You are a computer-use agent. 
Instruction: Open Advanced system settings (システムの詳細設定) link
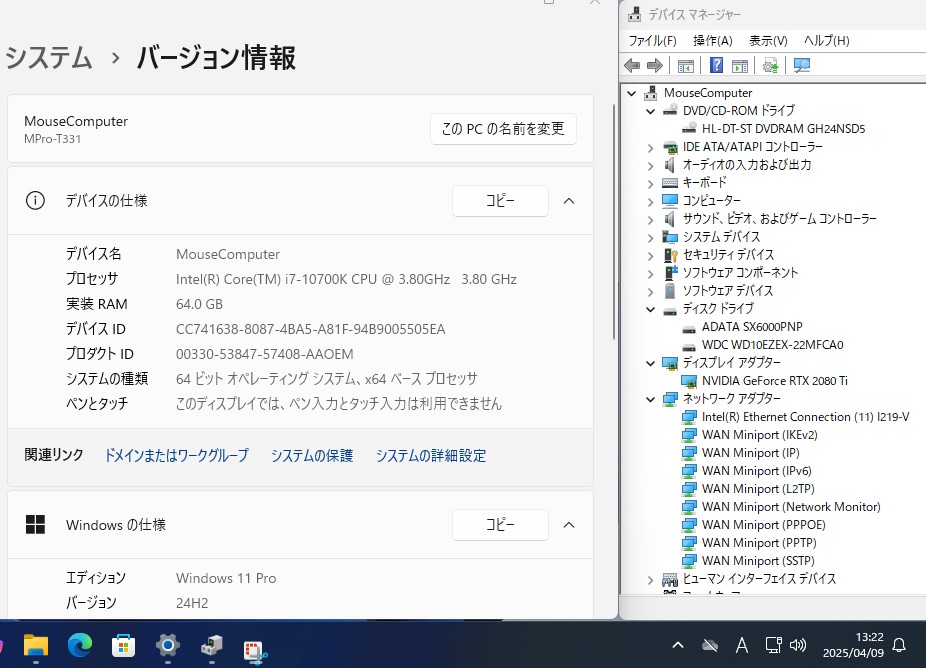point(431,455)
